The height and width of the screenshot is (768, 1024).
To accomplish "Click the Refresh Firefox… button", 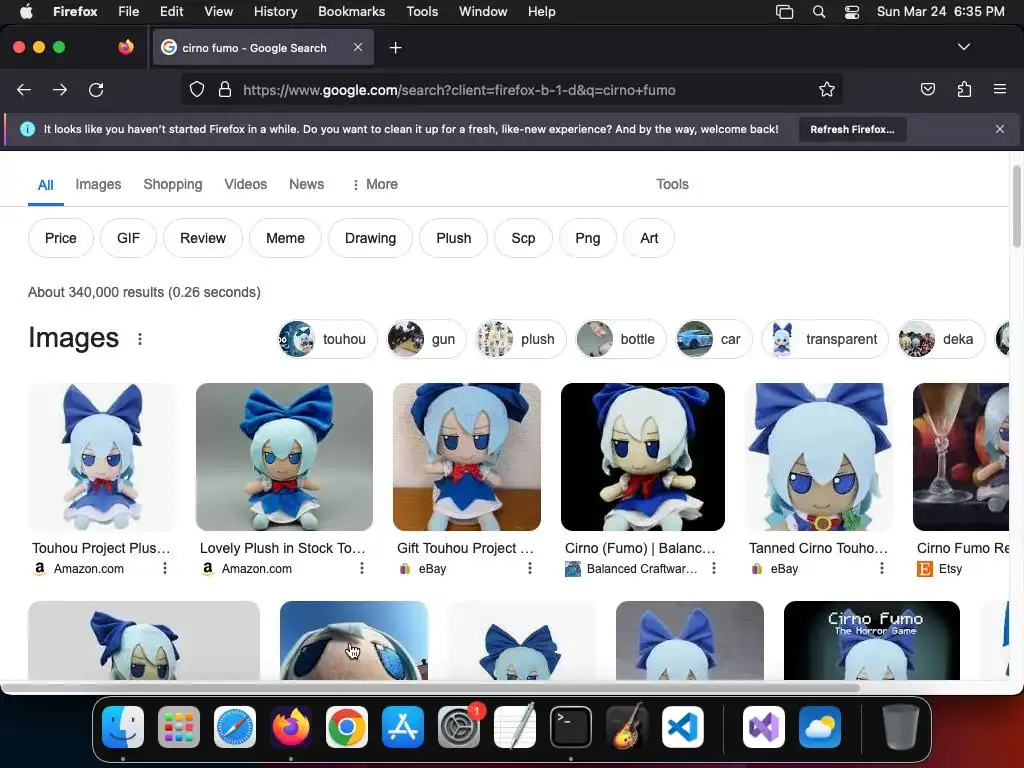I will point(852,129).
